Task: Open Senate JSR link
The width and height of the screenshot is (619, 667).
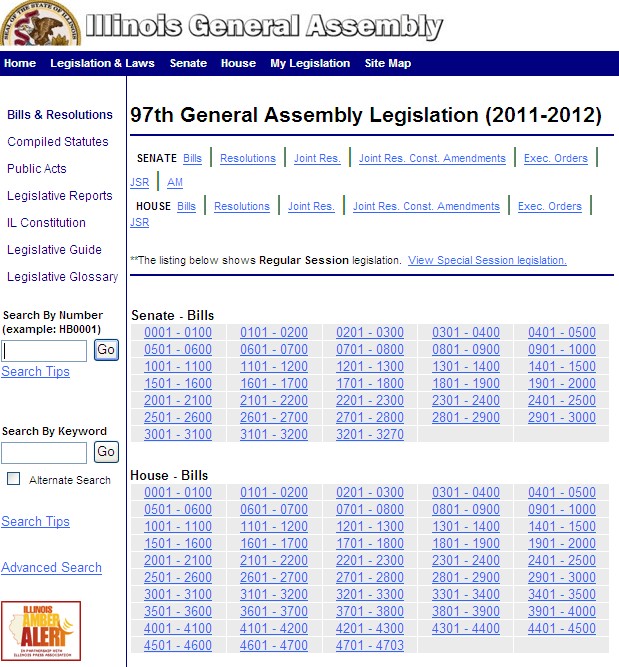Action: [x=140, y=182]
